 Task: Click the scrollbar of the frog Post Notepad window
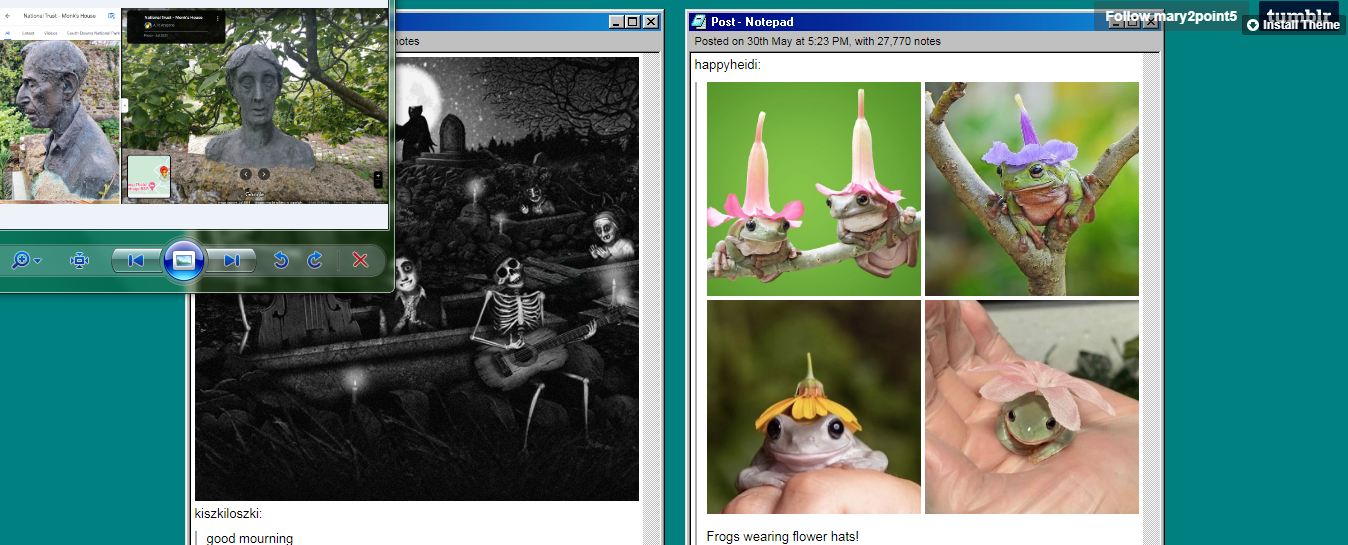(1151, 299)
